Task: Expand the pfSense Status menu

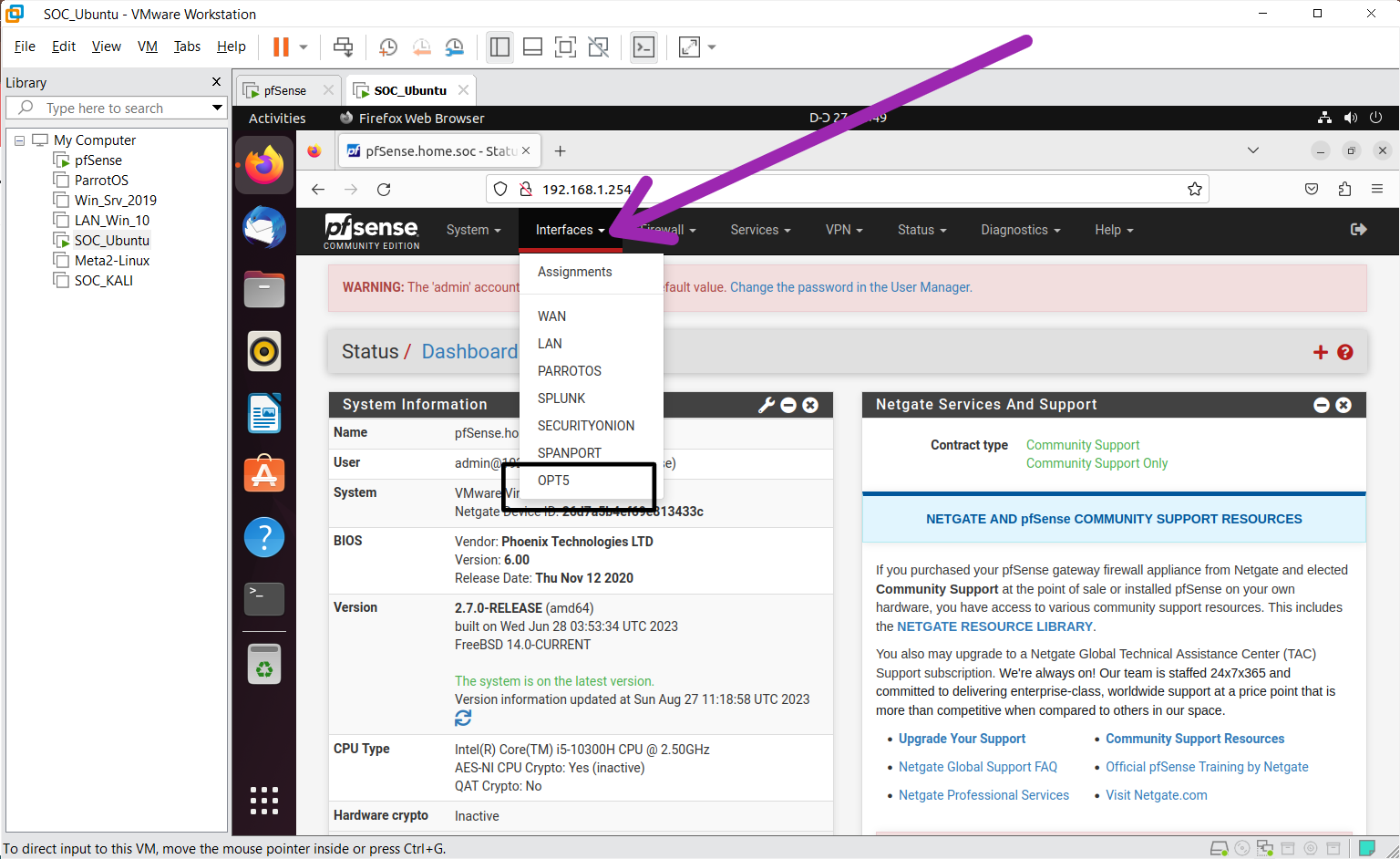Action: pos(922,230)
